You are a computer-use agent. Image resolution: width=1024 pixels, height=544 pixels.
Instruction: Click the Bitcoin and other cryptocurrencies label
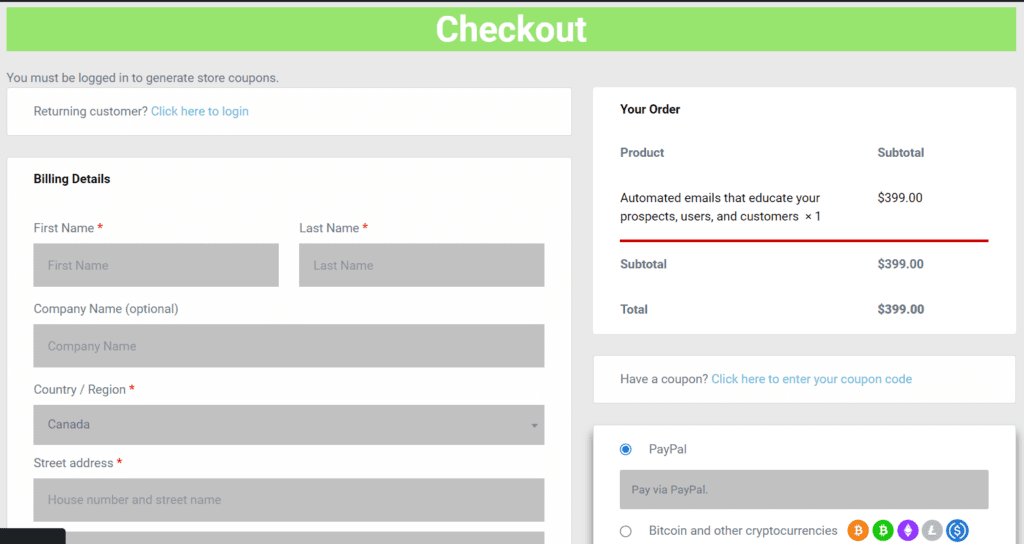[x=743, y=530]
